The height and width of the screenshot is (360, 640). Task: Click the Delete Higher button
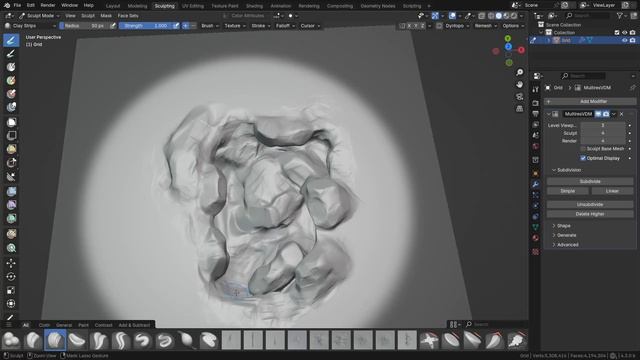(x=590, y=214)
